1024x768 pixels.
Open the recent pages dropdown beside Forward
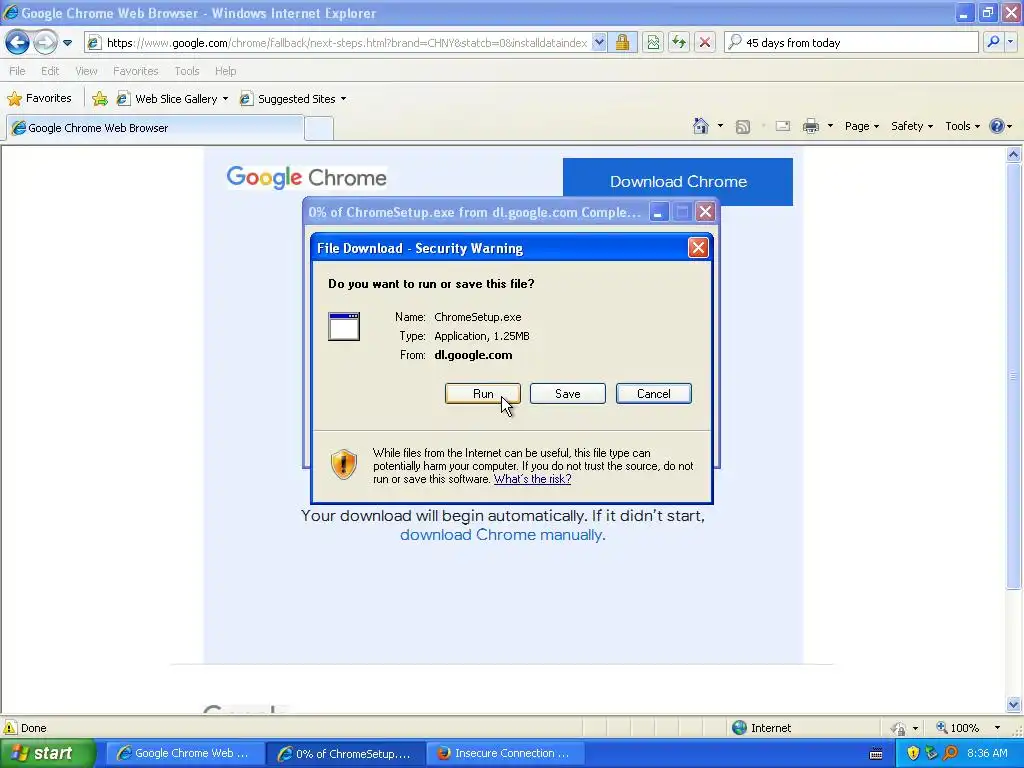click(x=67, y=43)
